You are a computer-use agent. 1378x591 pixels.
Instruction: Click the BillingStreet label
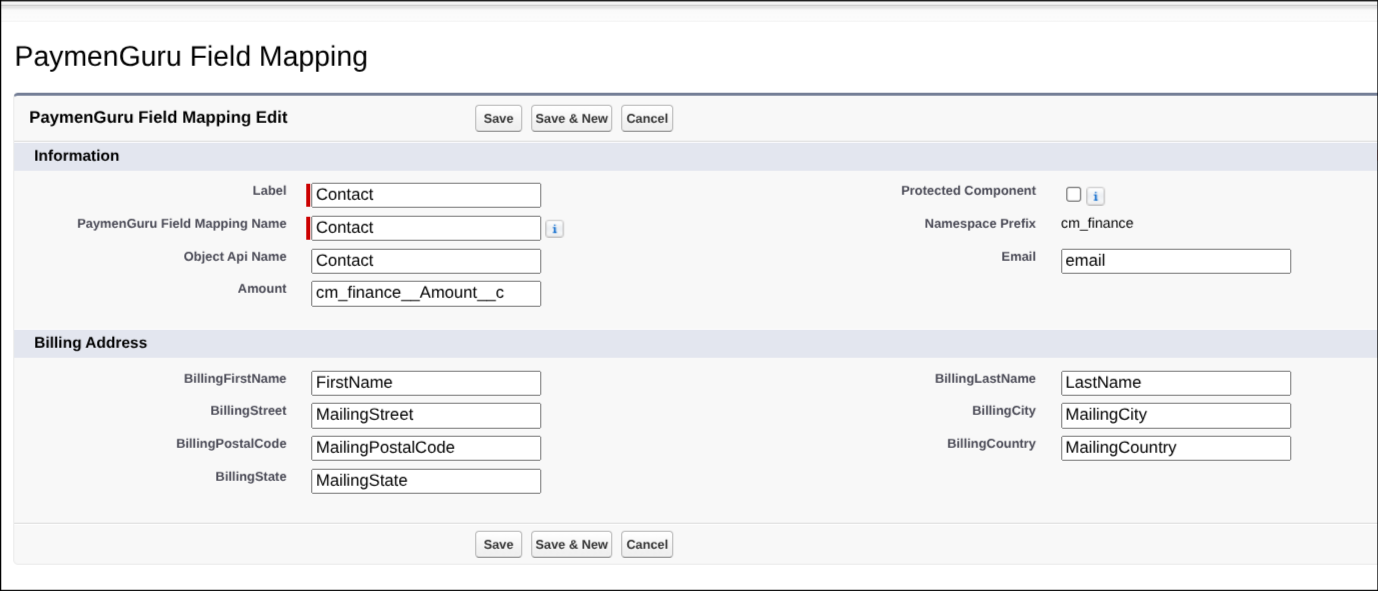(x=248, y=411)
